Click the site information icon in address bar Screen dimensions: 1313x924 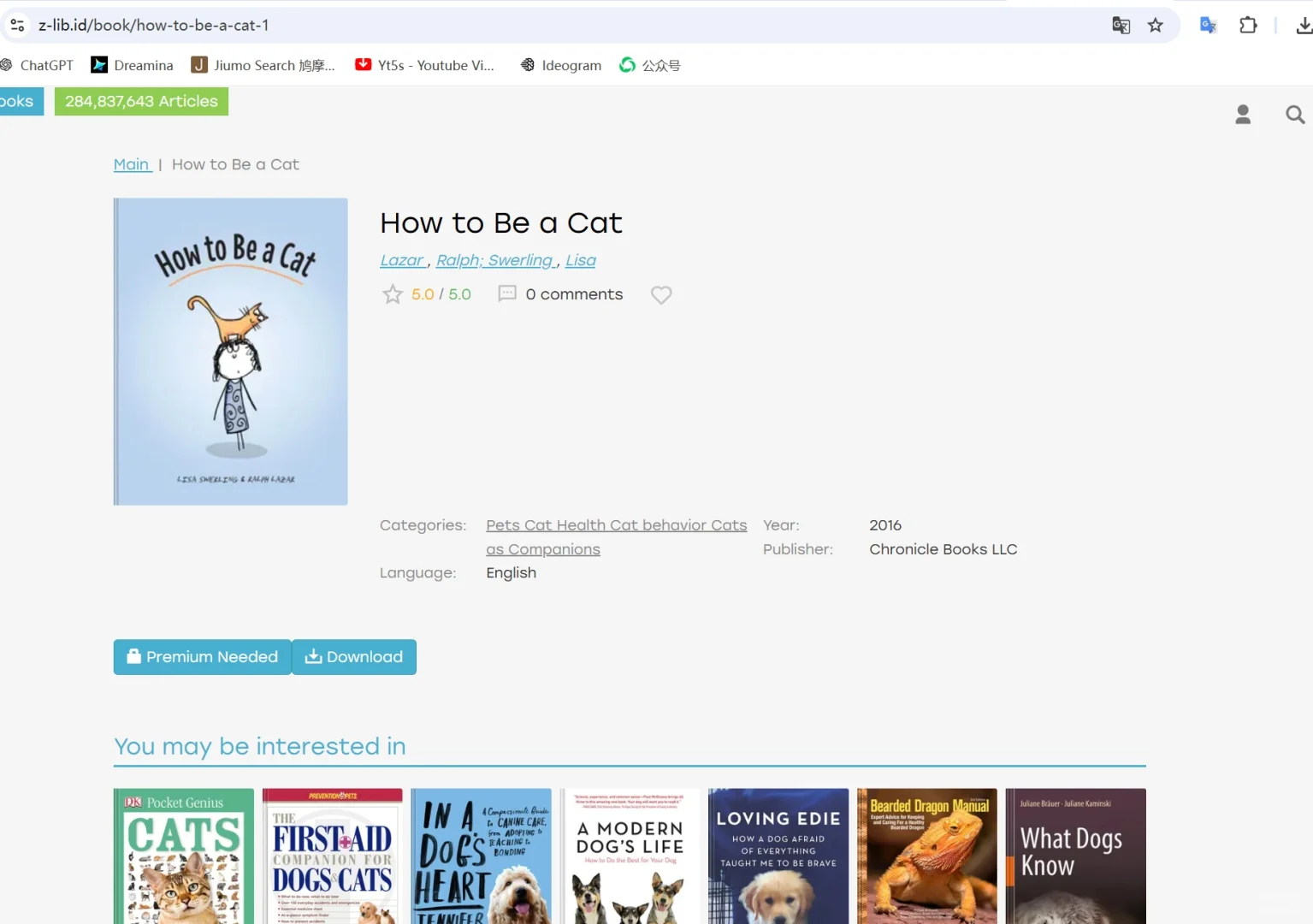[17, 25]
